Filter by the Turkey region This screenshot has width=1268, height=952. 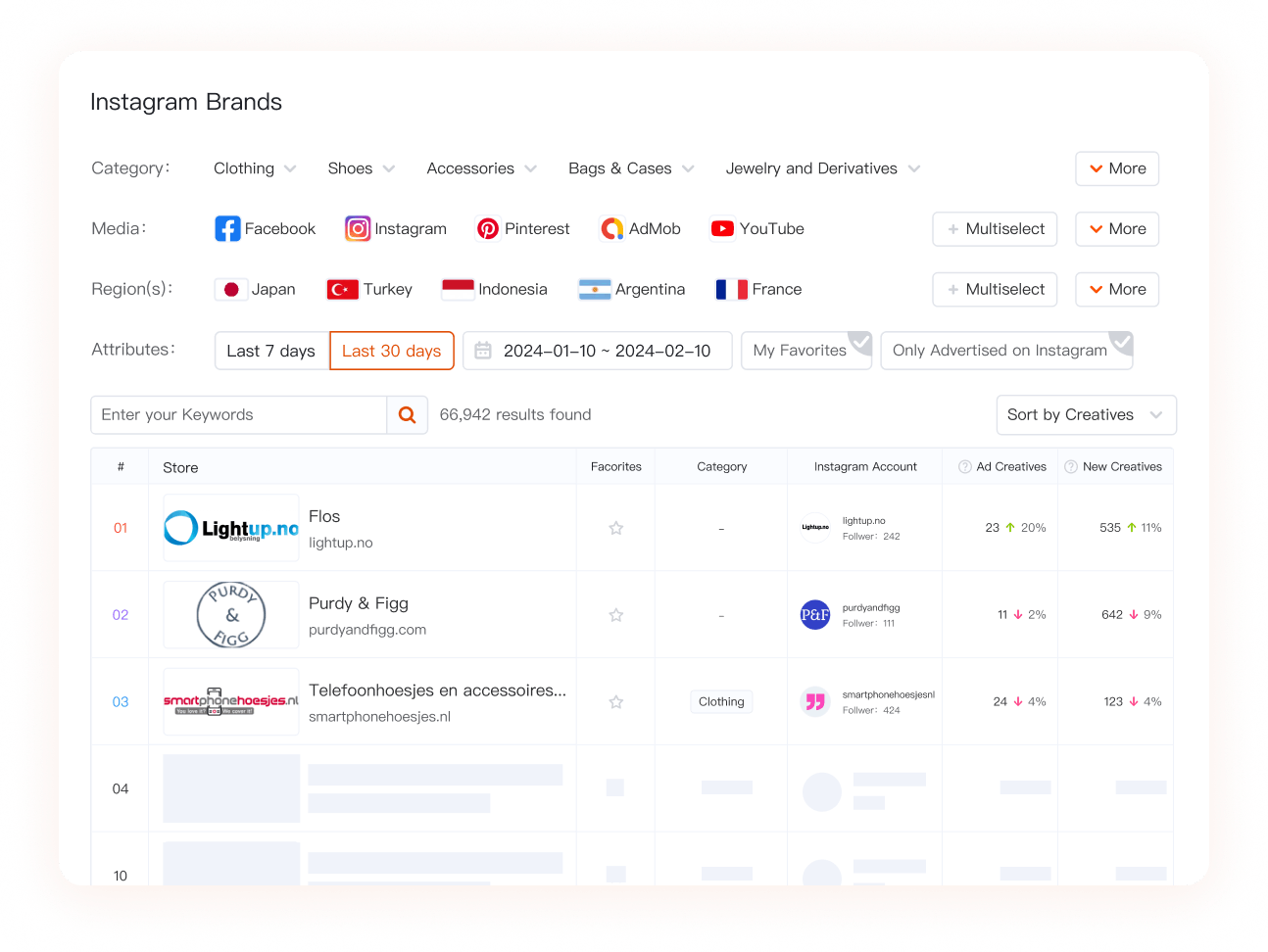click(x=369, y=290)
